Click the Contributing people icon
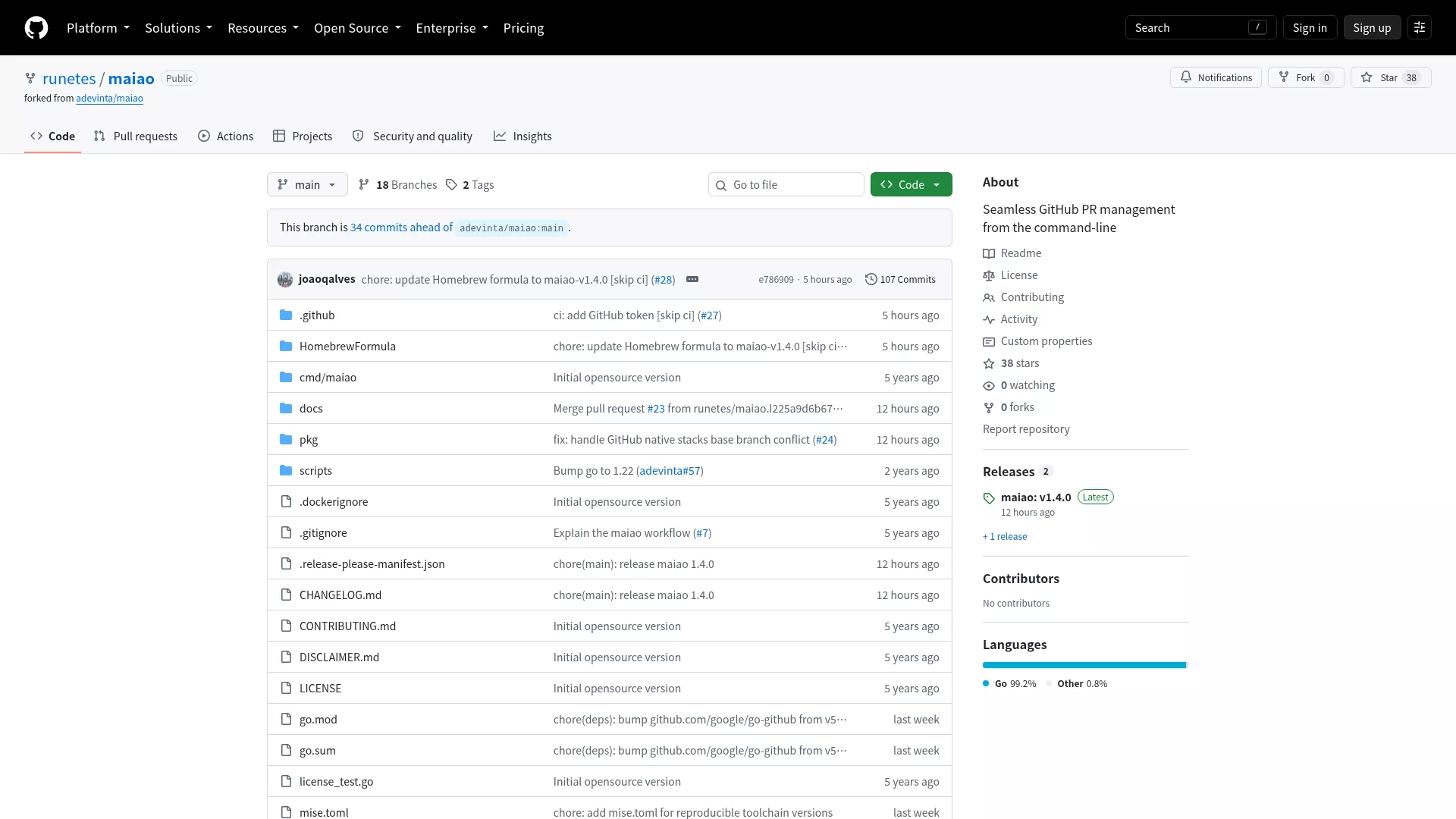The height and width of the screenshot is (819, 1456). pyautogui.click(x=989, y=297)
